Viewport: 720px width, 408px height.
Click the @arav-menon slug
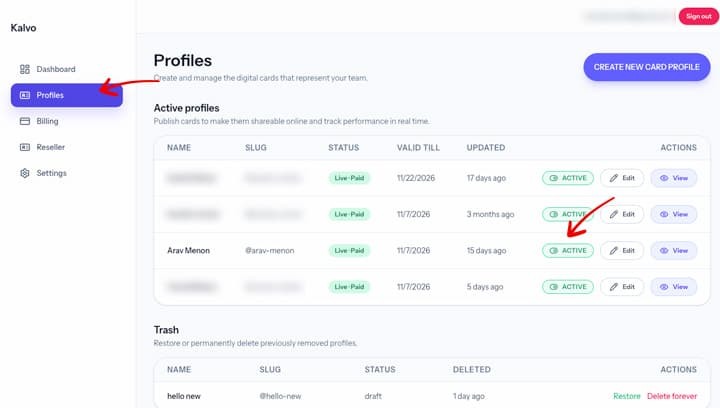(270, 251)
